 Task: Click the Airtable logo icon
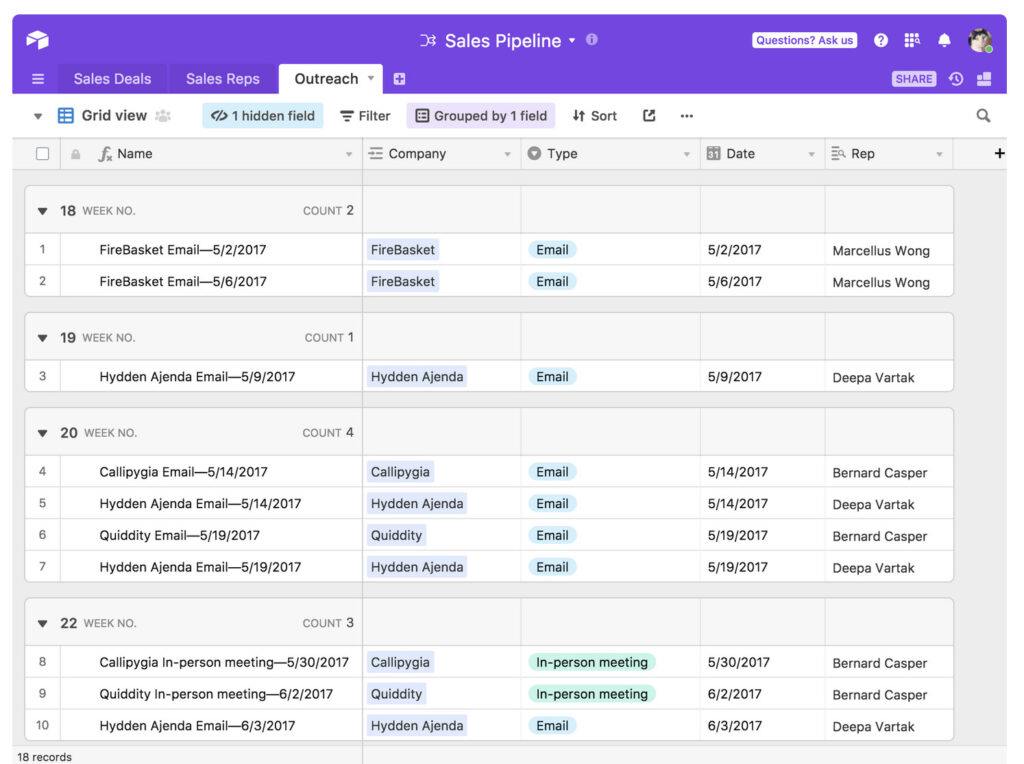click(x=37, y=40)
